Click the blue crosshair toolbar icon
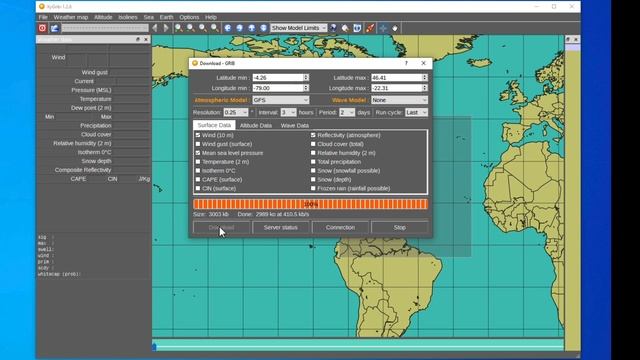The height and width of the screenshot is (360, 640). (383, 28)
